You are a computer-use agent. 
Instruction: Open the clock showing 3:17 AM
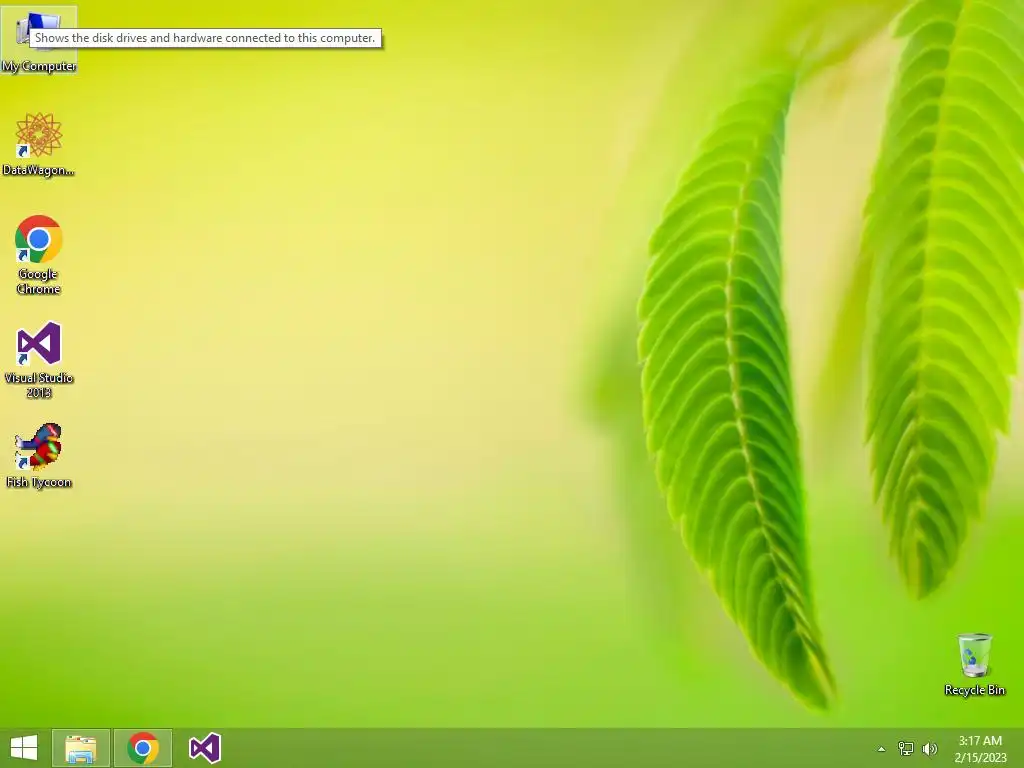coord(980,741)
